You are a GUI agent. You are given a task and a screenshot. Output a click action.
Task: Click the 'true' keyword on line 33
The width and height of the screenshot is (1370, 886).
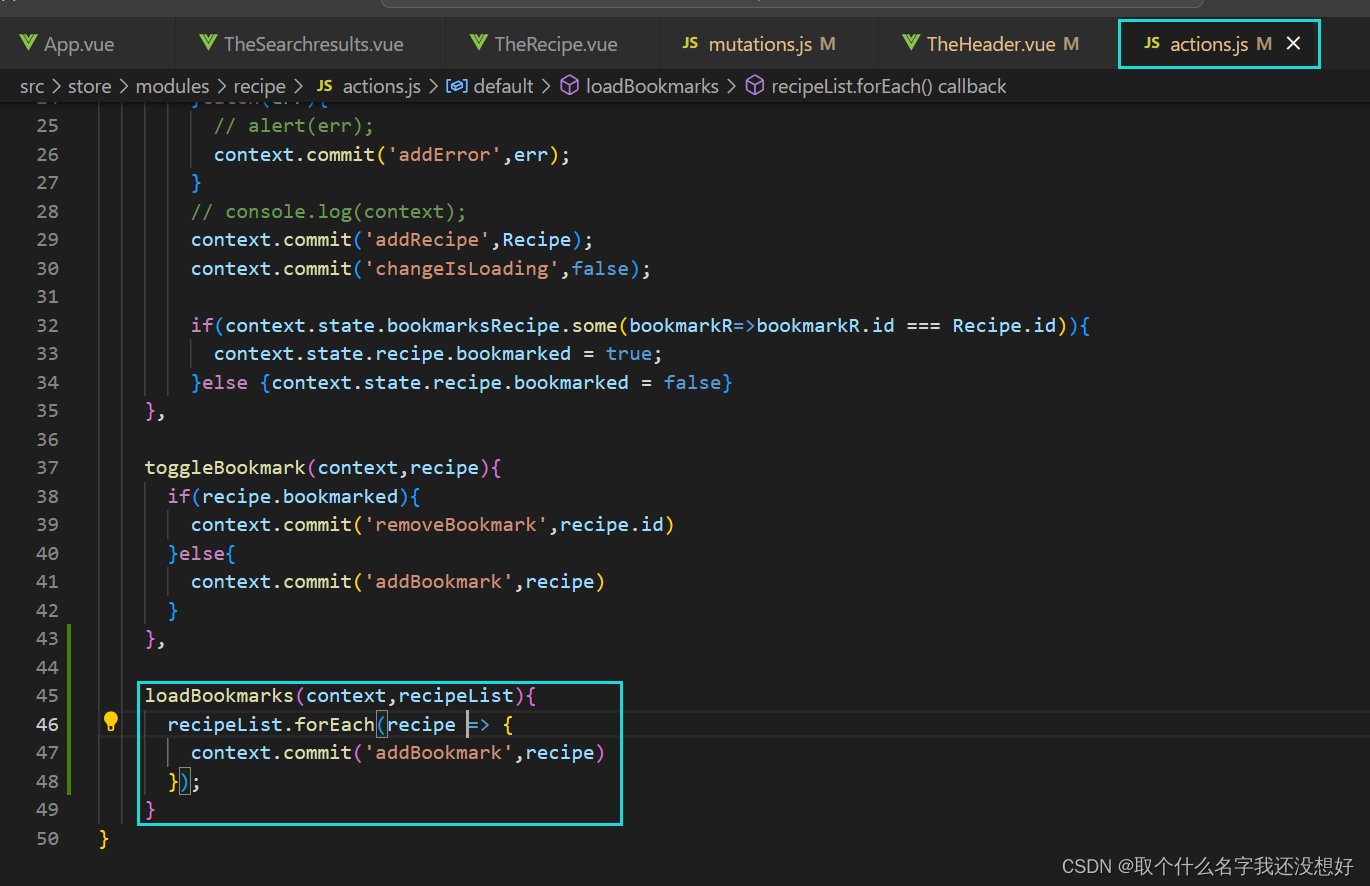(x=628, y=353)
